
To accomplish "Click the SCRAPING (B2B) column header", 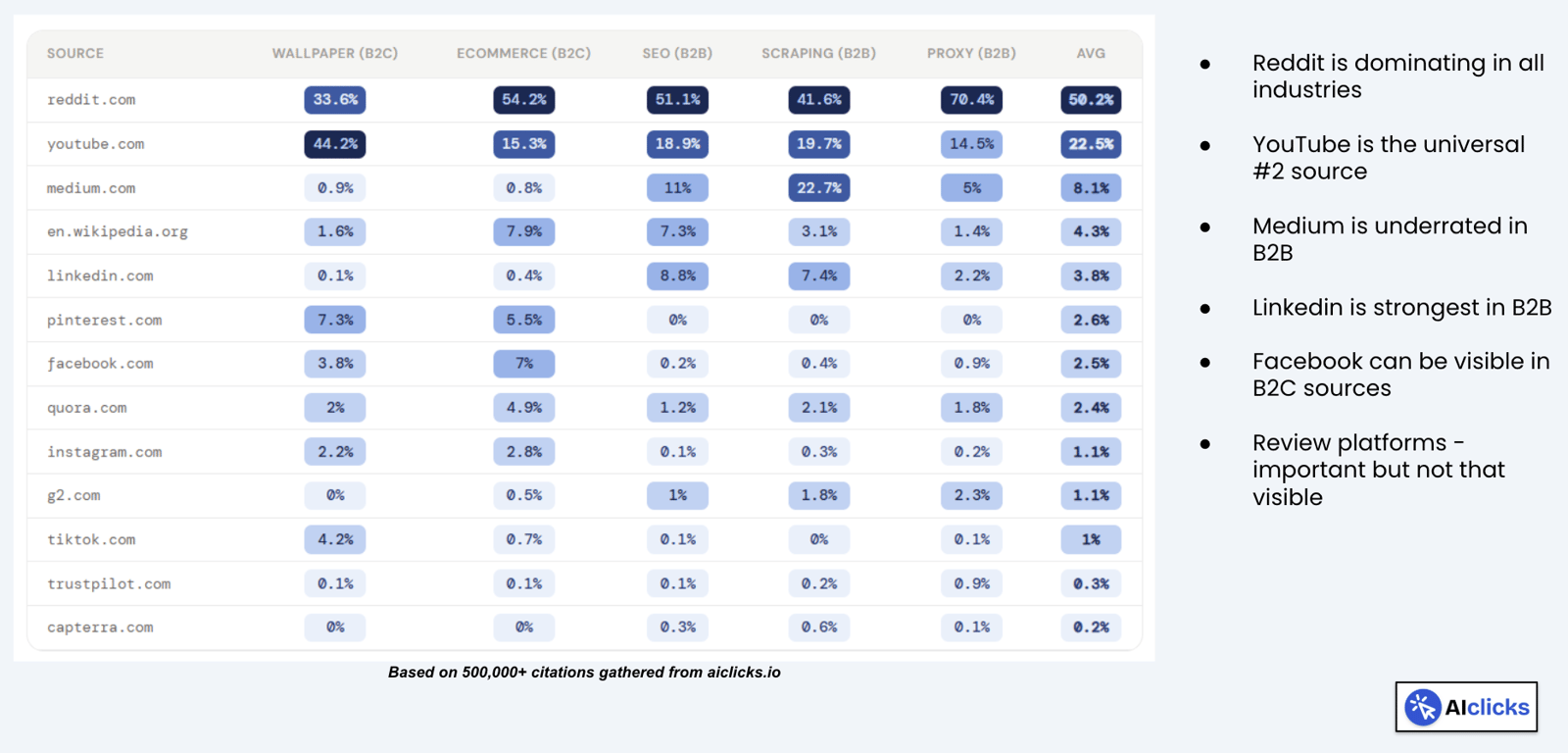I will [818, 54].
